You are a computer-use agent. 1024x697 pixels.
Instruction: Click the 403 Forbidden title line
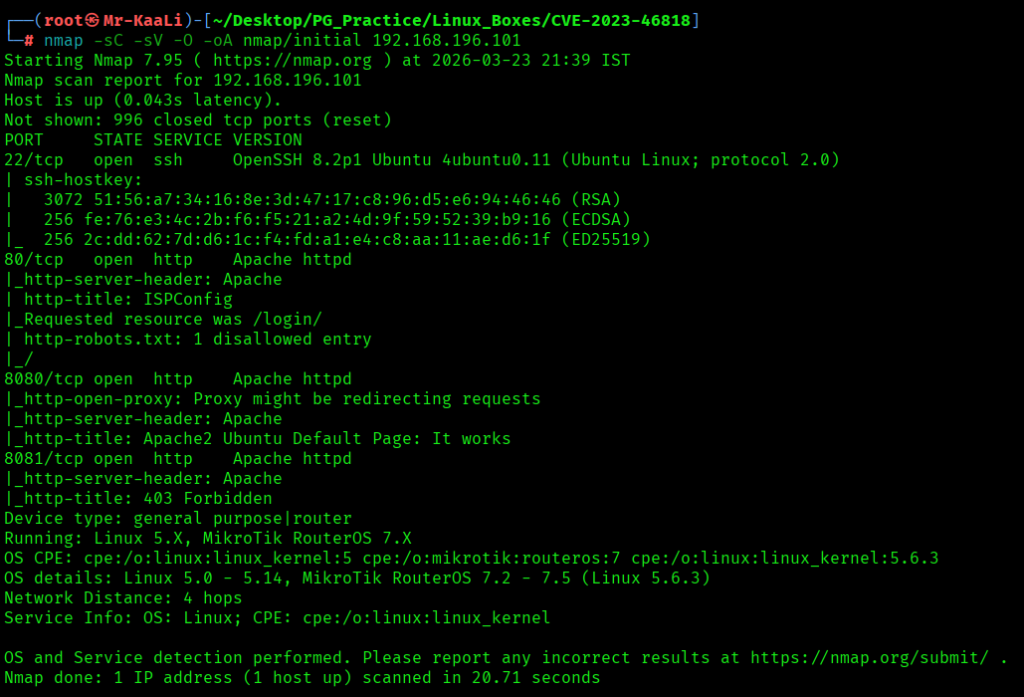point(138,498)
